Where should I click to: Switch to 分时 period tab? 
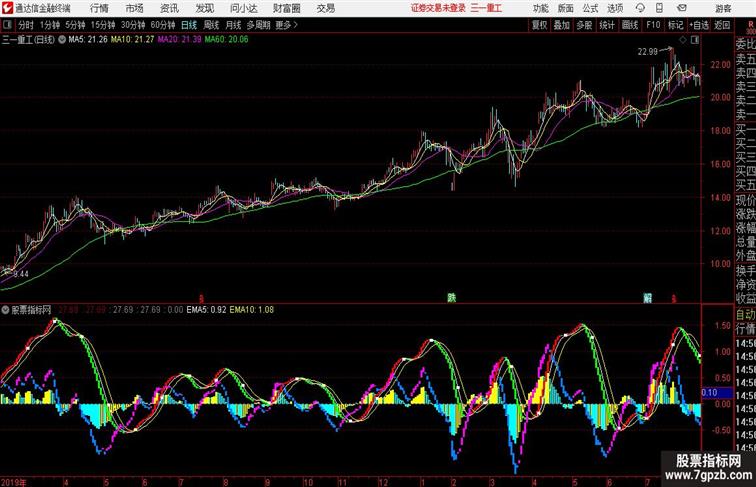(26, 25)
